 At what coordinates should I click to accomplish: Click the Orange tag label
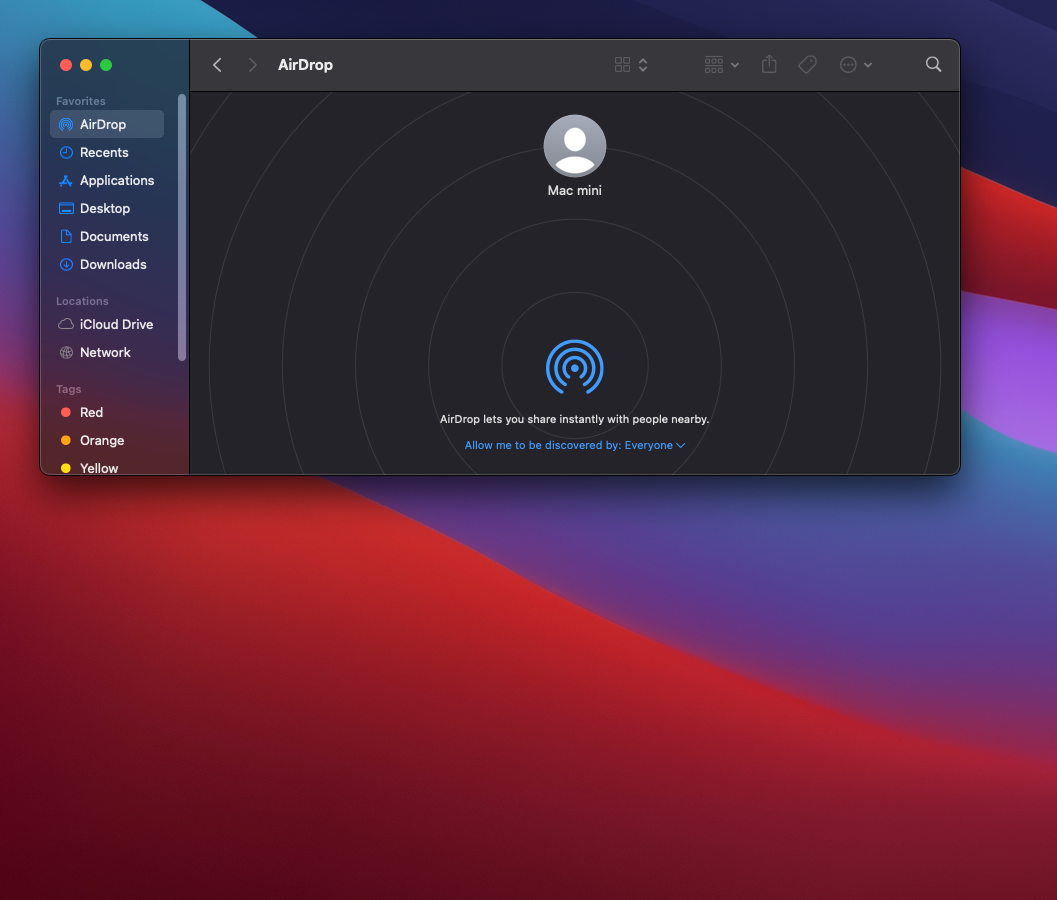(x=102, y=440)
